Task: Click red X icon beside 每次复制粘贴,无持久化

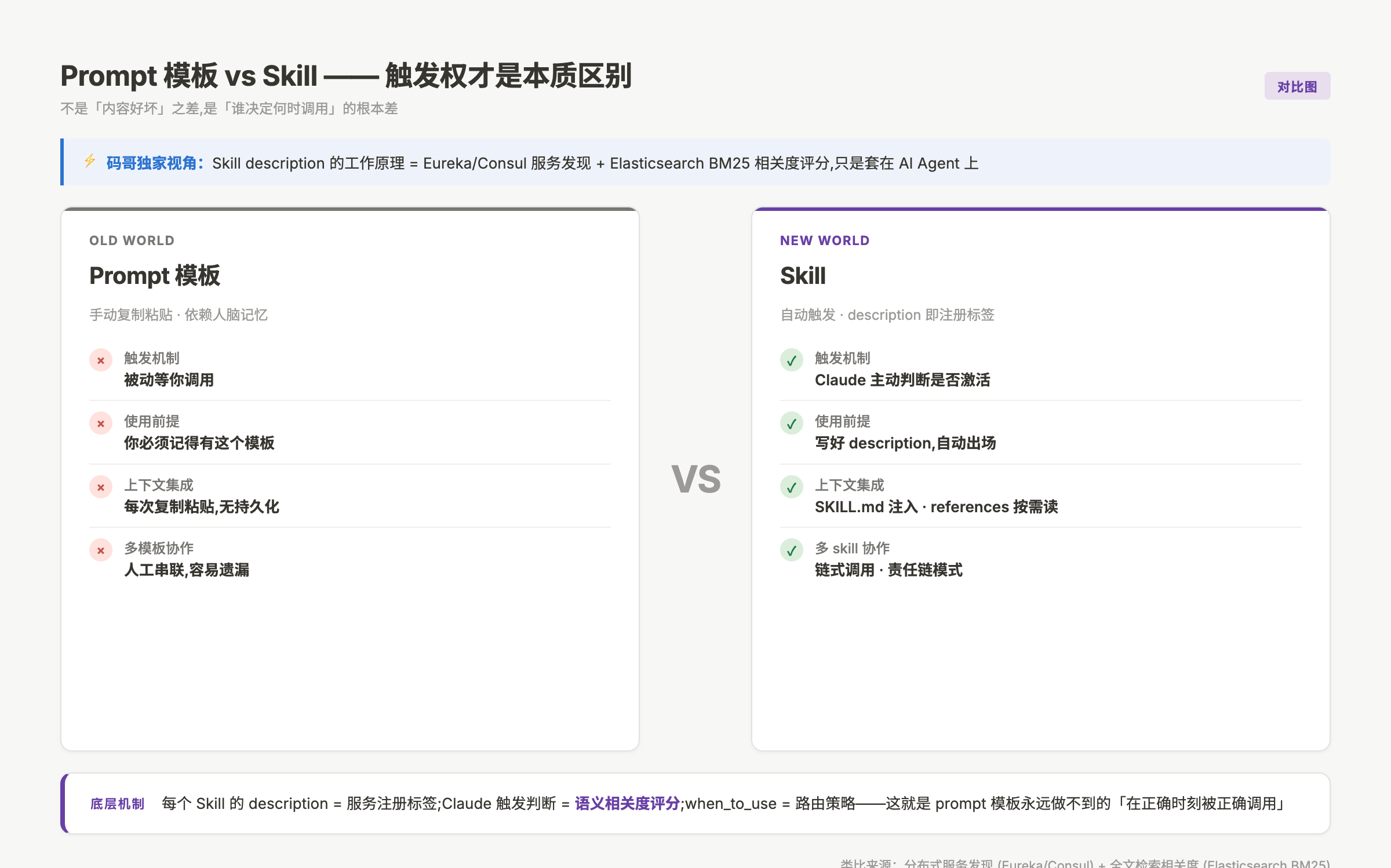Action: tap(101, 487)
